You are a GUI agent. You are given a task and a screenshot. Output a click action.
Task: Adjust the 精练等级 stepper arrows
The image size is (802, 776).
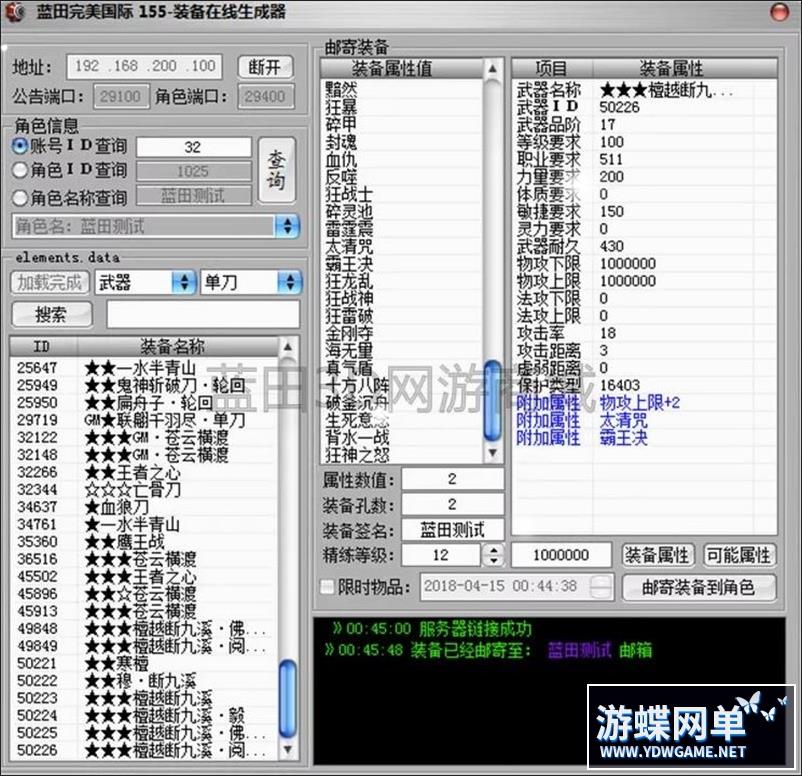pyautogui.click(x=492, y=555)
